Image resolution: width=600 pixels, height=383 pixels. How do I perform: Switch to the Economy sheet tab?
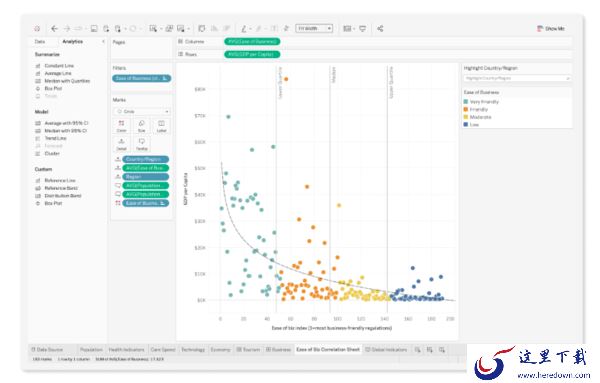220,350
